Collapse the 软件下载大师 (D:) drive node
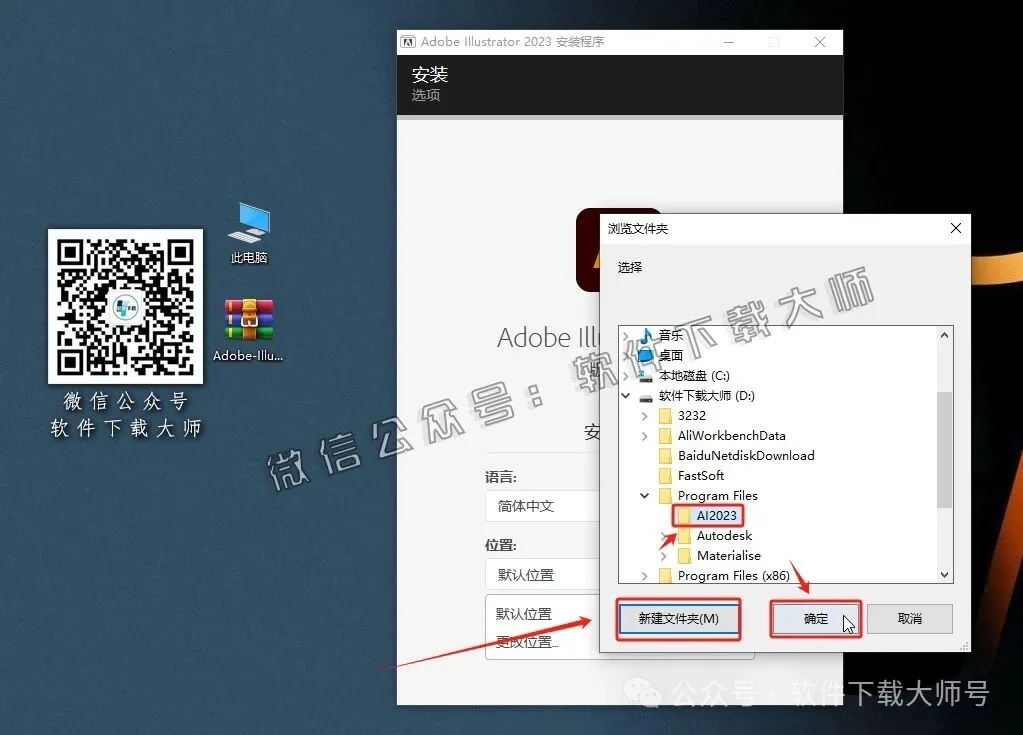Viewport: 1023px width, 735px height. point(624,395)
